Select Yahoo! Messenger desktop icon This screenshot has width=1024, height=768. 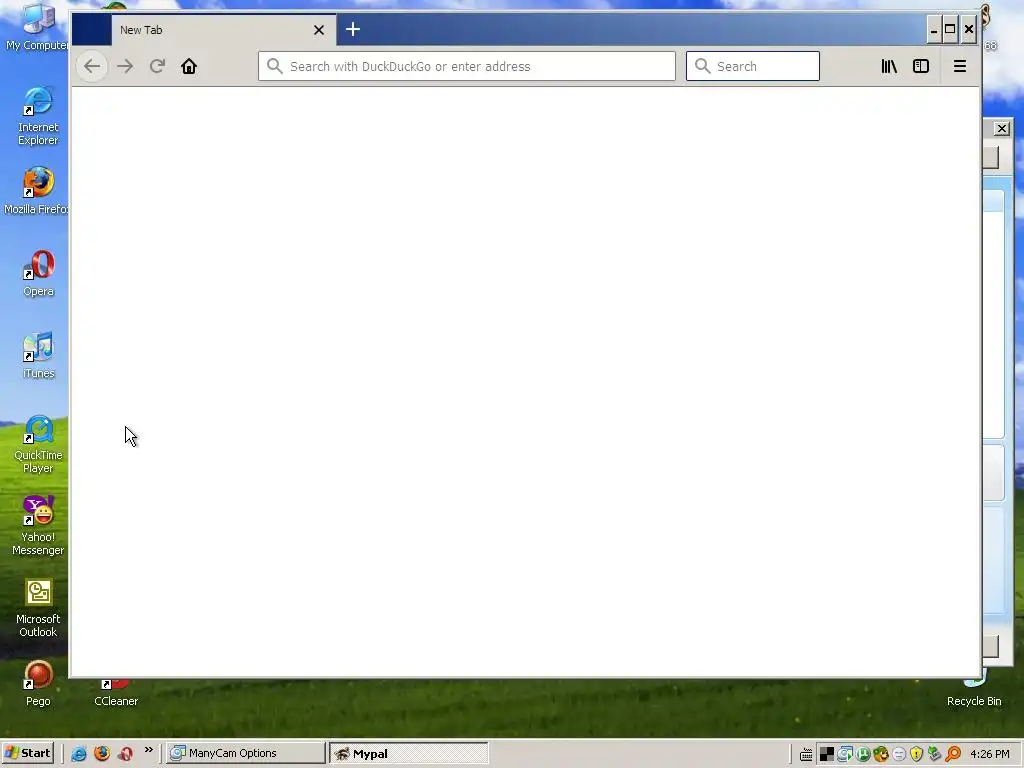(x=38, y=526)
